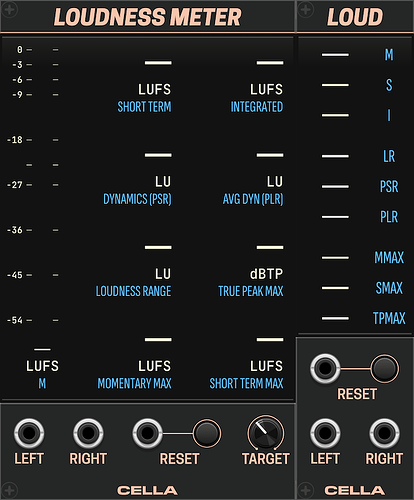Push the RESET button on Loudness Meter

tap(207, 433)
